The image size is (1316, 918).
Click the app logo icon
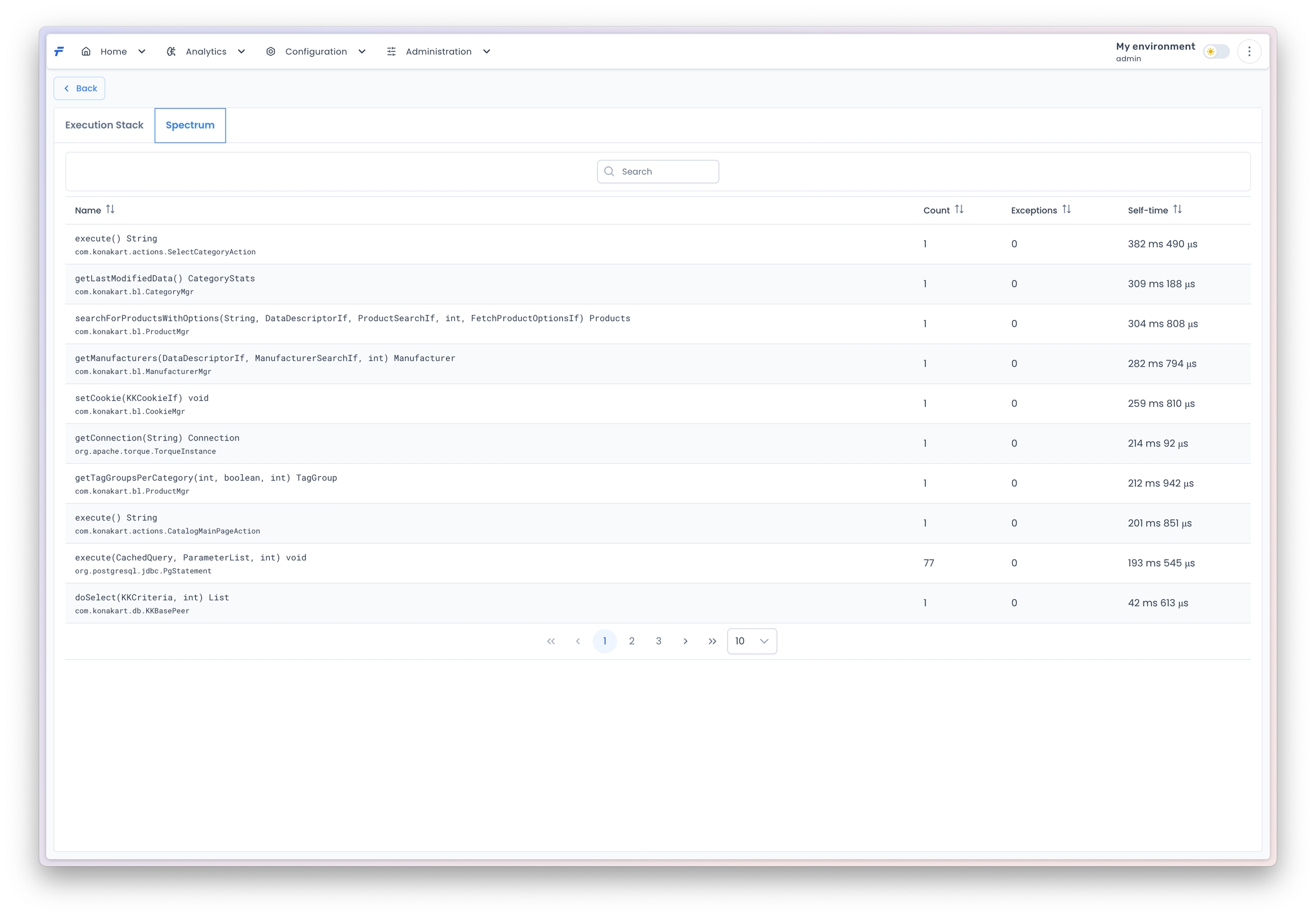(x=59, y=51)
